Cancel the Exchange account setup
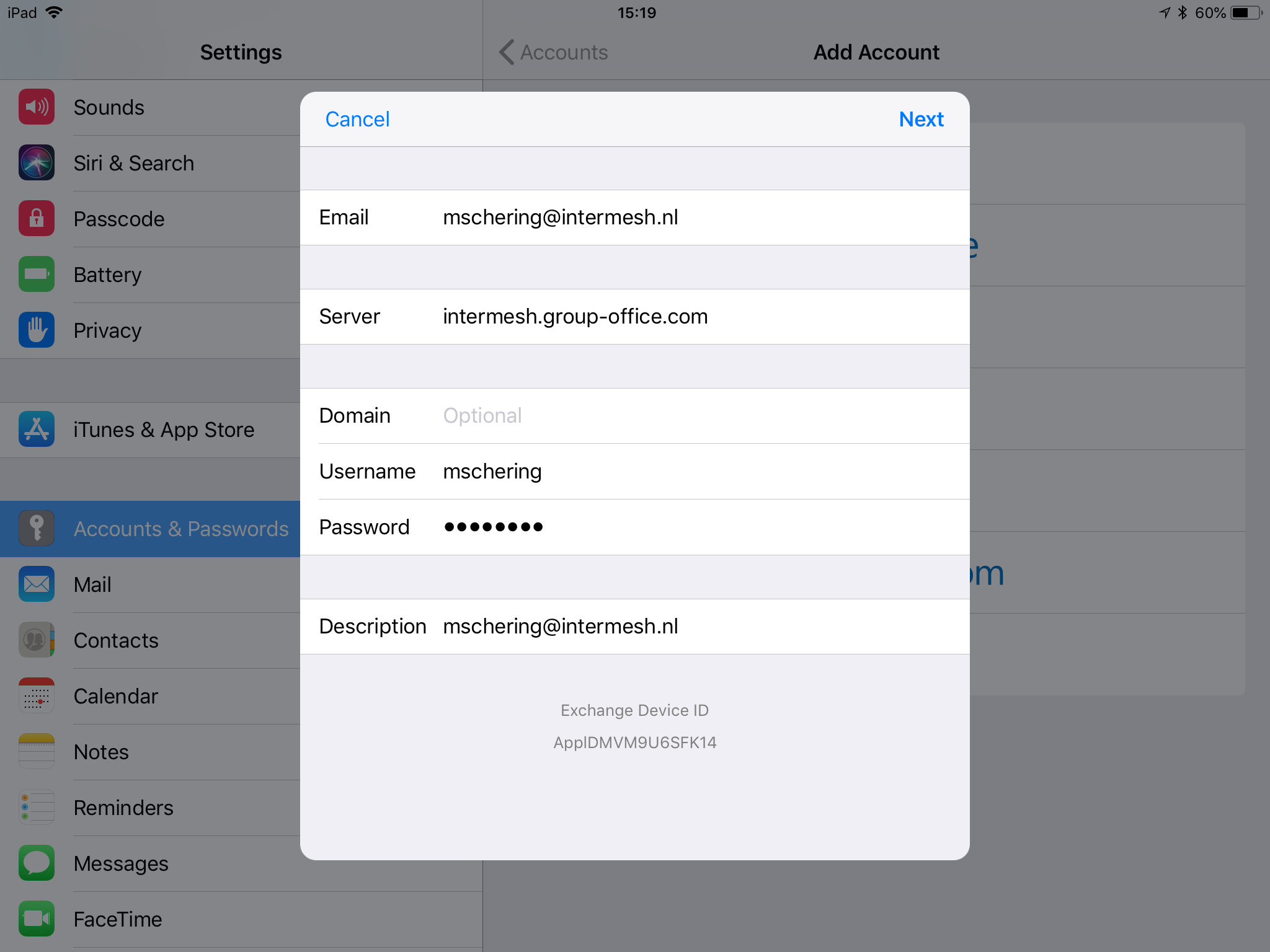This screenshot has height=952, width=1270. pyautogui.click(x=357, y=119)
